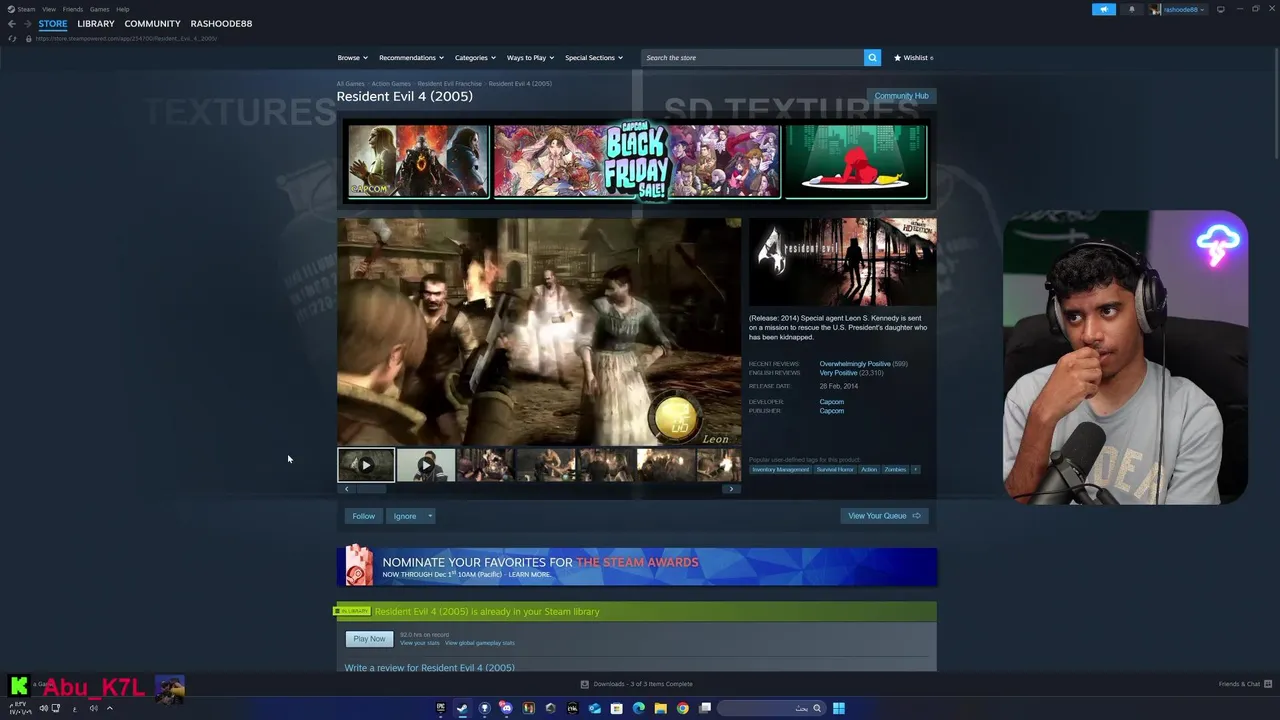Click View Your Queue
This screenshot has width=1280, height=720.
click(884, 516)
